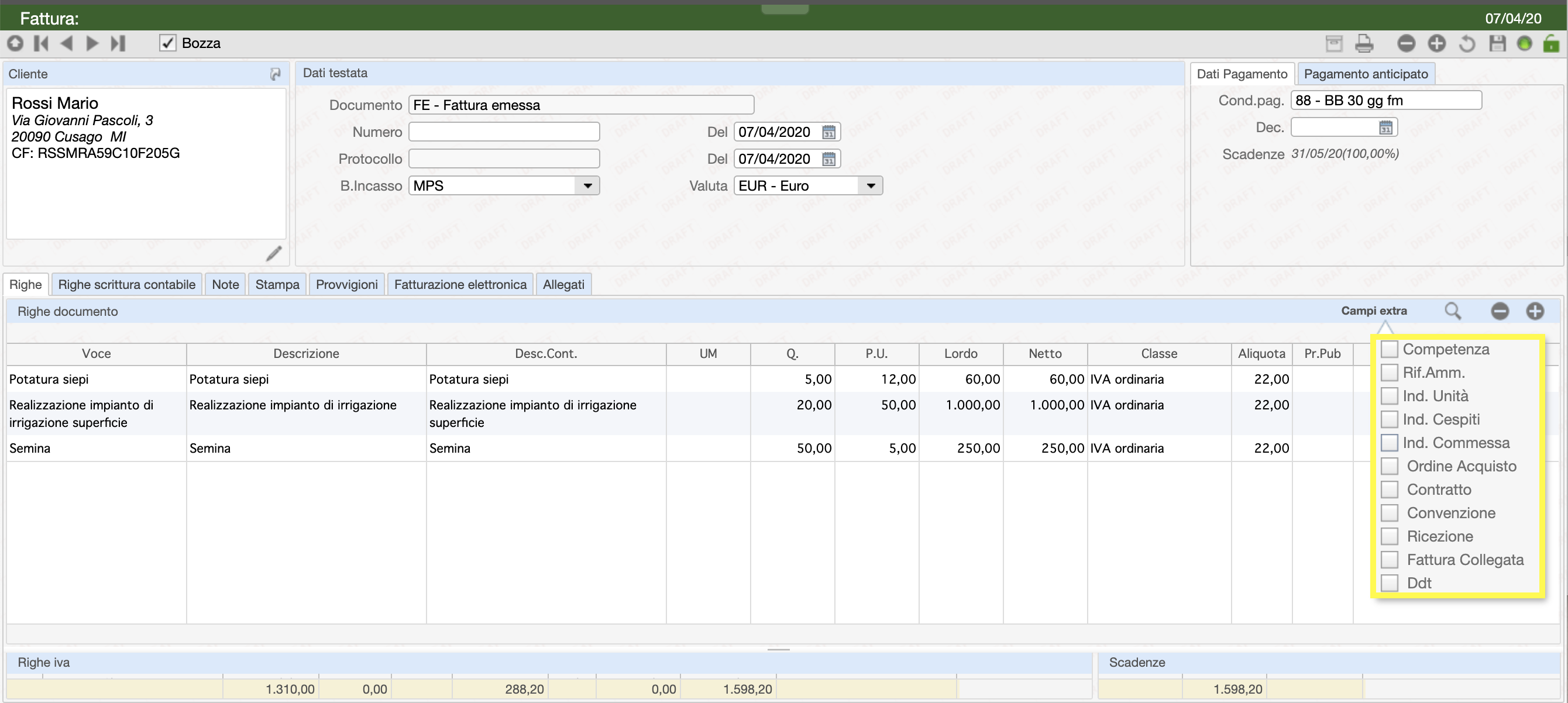Screen dimensions: 1568x703
Task: Switch to the Righe tab
Action: (26, 284)
